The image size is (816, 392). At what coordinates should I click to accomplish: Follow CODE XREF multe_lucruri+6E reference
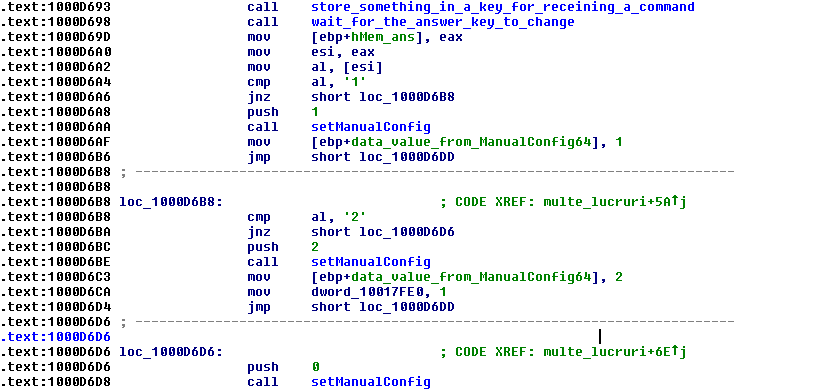pos(615,352)
